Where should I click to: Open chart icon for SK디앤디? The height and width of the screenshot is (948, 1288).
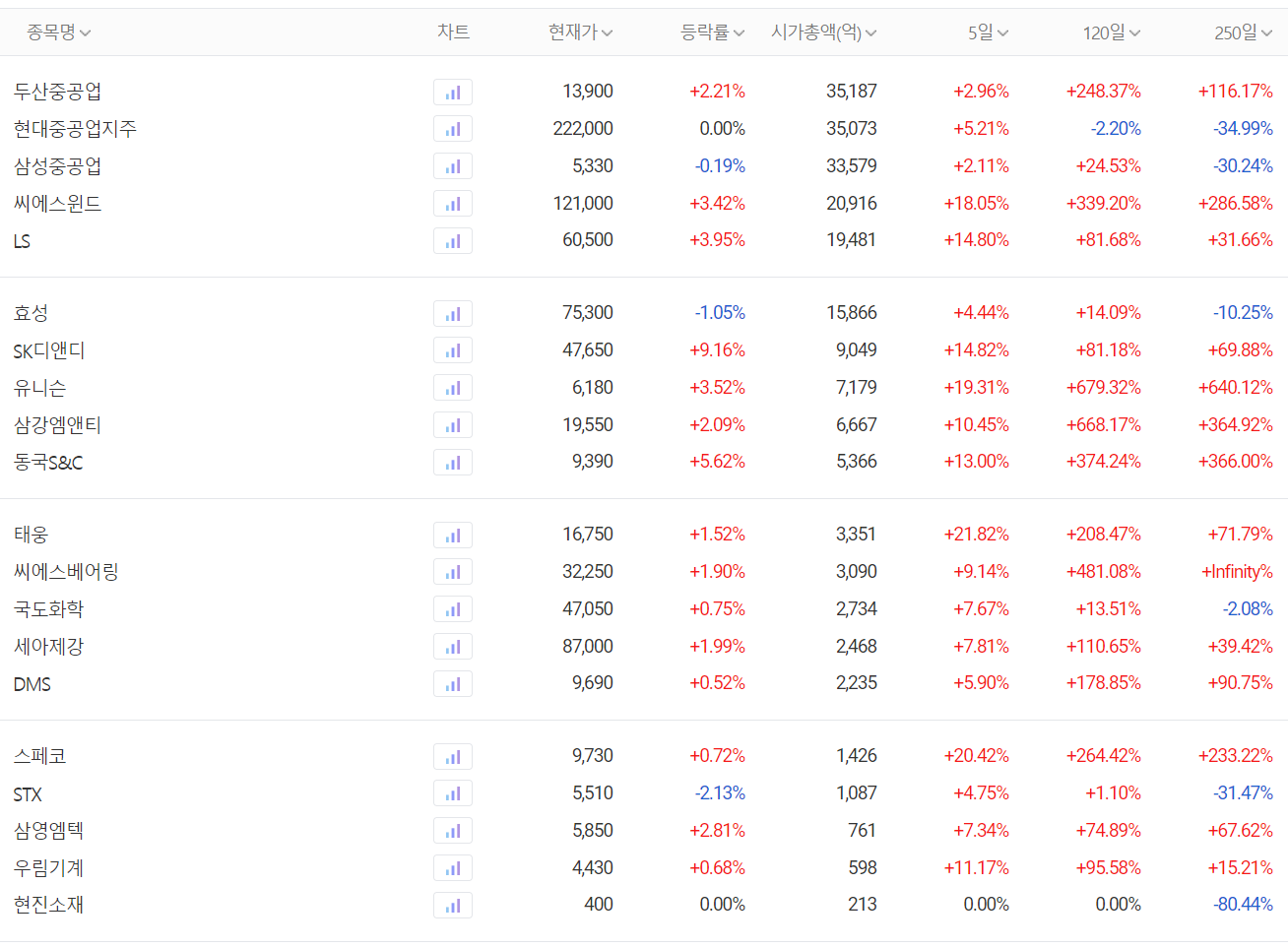(453, 350)
